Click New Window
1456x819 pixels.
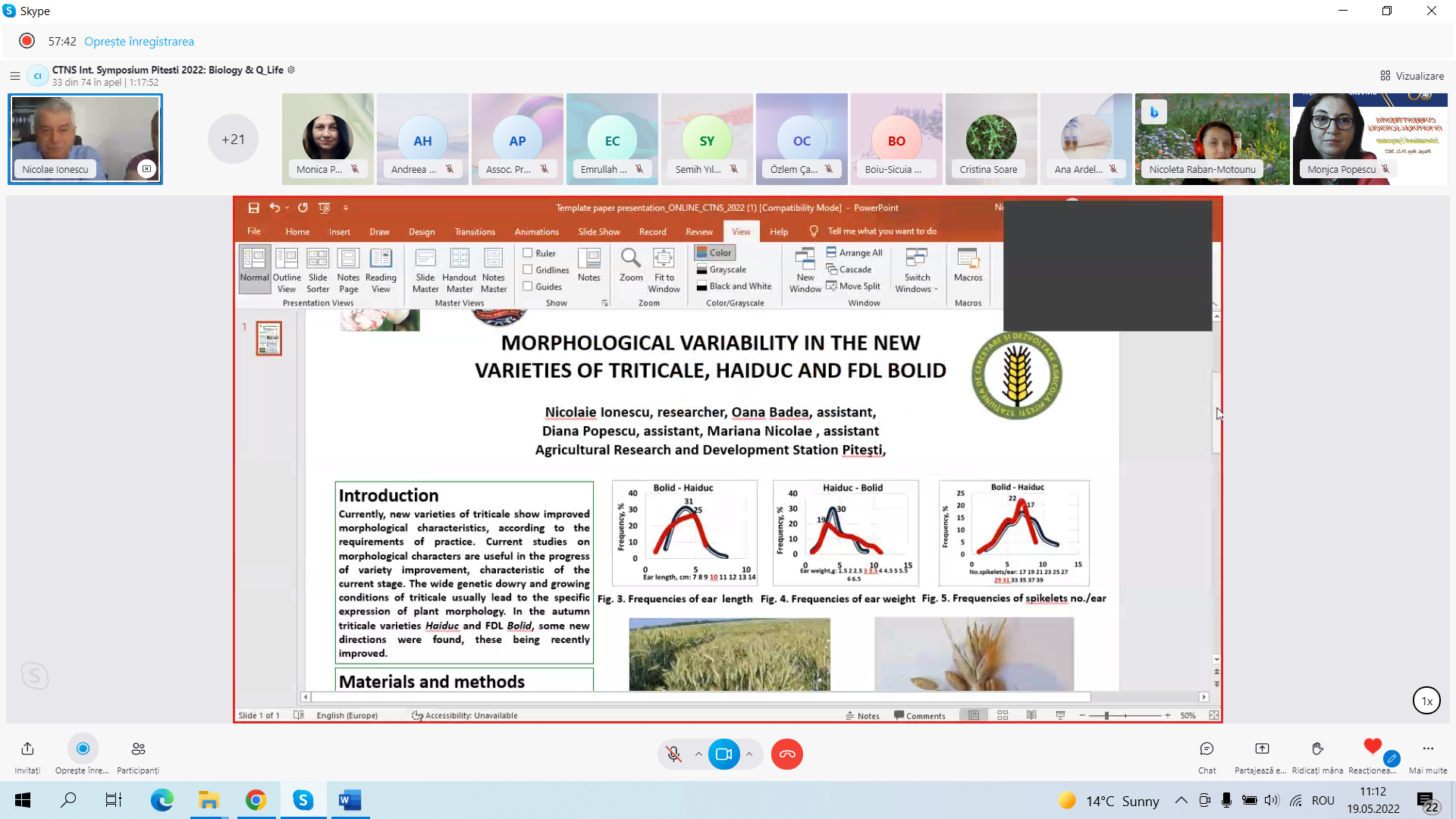coord(805,270)
